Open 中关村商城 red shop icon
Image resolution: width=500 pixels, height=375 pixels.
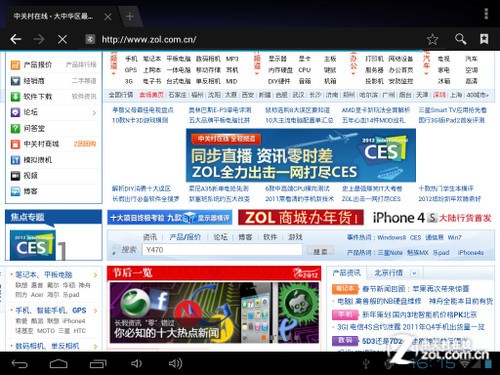15,144
